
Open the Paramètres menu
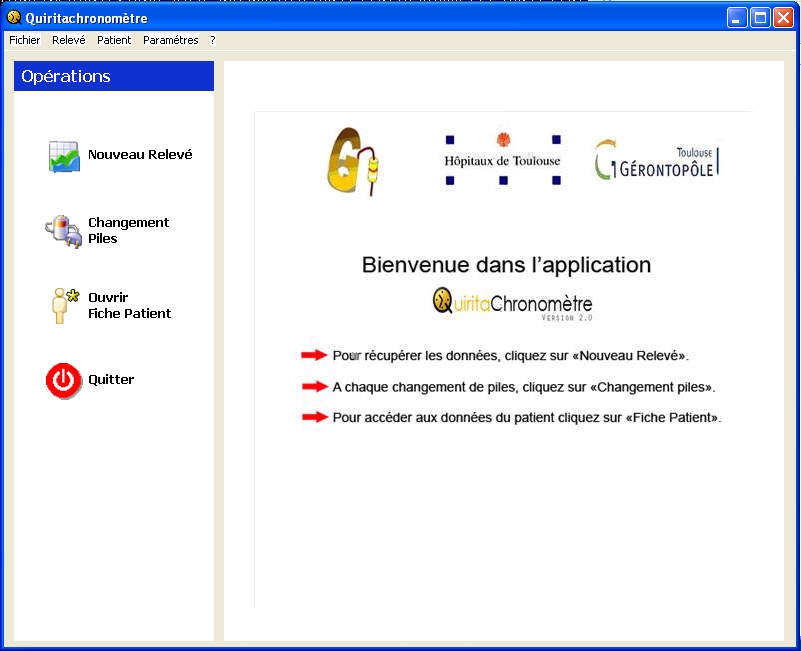(x=170, y=40)
